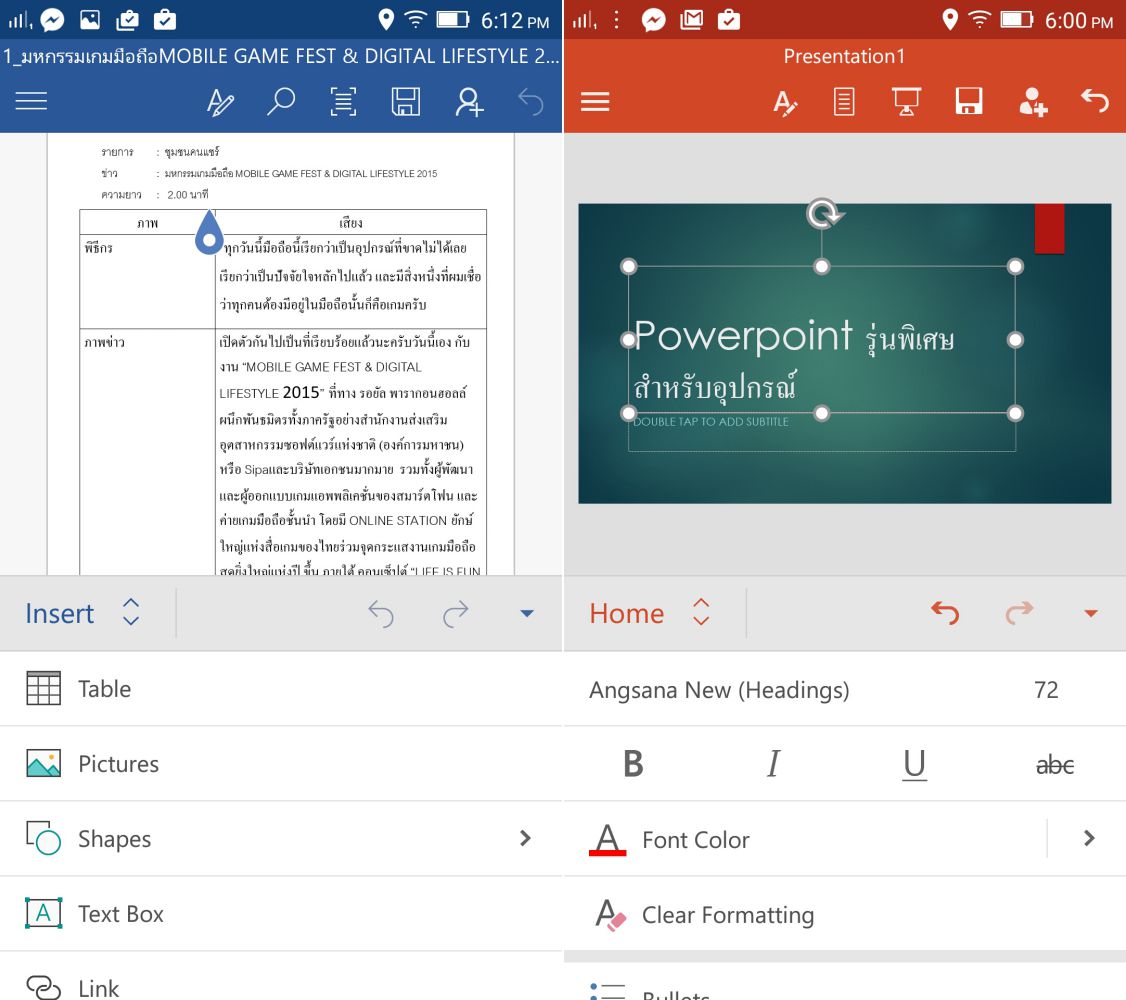
Task: Open Word search magnifier
Action: [x=281, y=101]
